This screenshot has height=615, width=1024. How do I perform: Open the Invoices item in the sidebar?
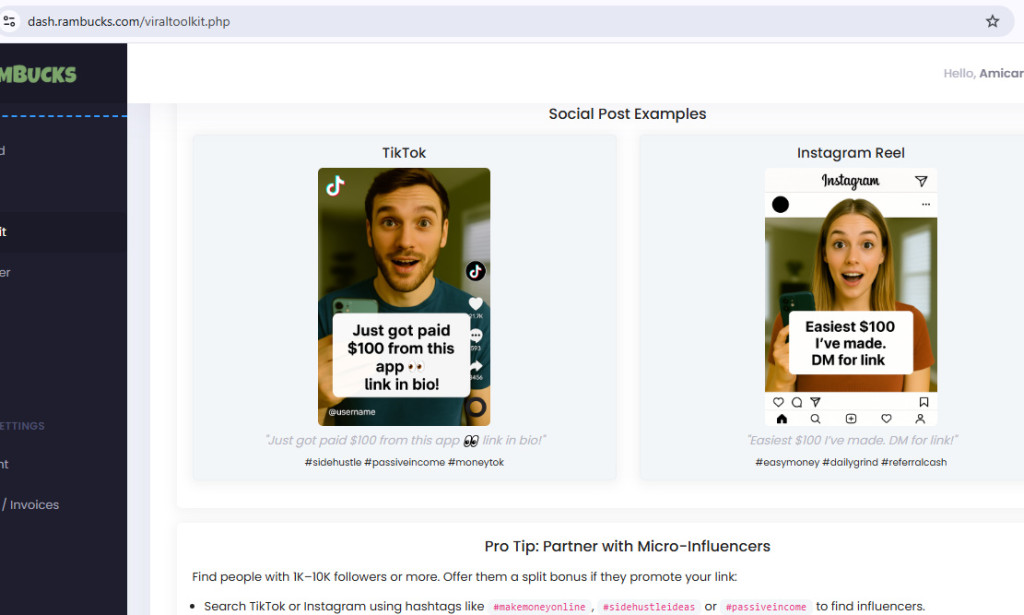31,505
